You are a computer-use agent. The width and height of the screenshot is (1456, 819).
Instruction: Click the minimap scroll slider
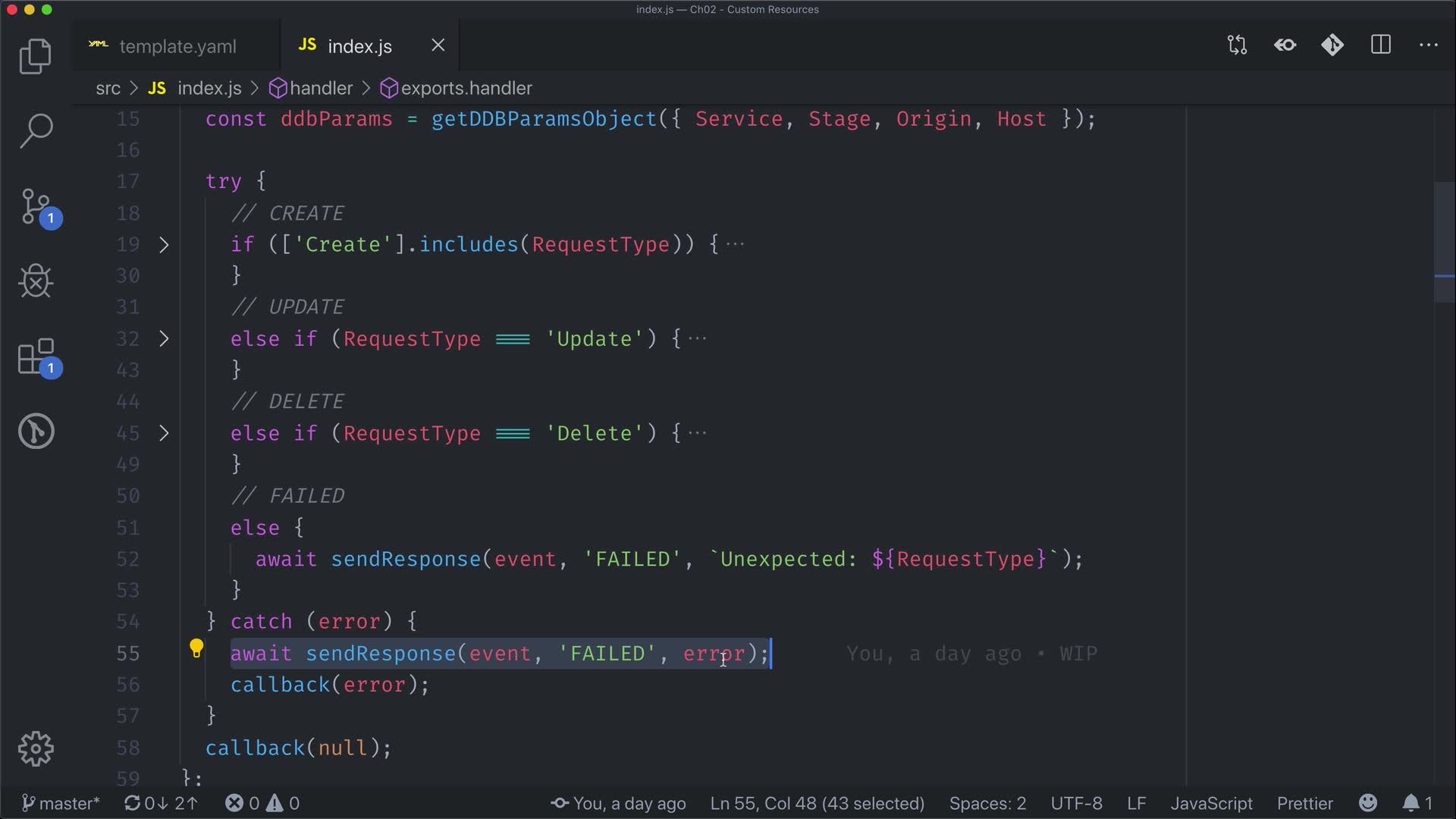point(1444,243)
